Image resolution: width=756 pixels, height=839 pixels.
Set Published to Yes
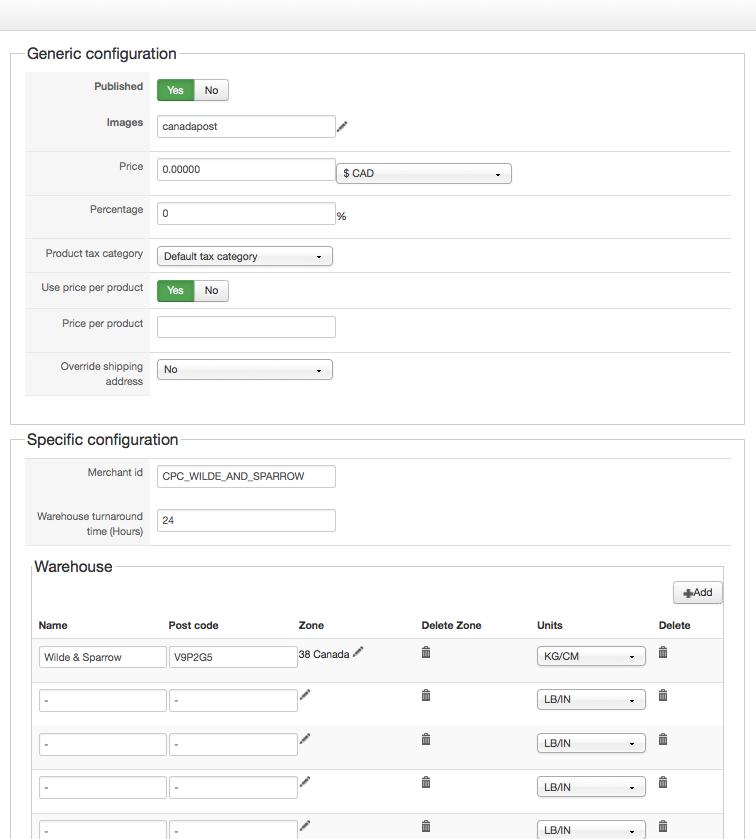[175, 90]
